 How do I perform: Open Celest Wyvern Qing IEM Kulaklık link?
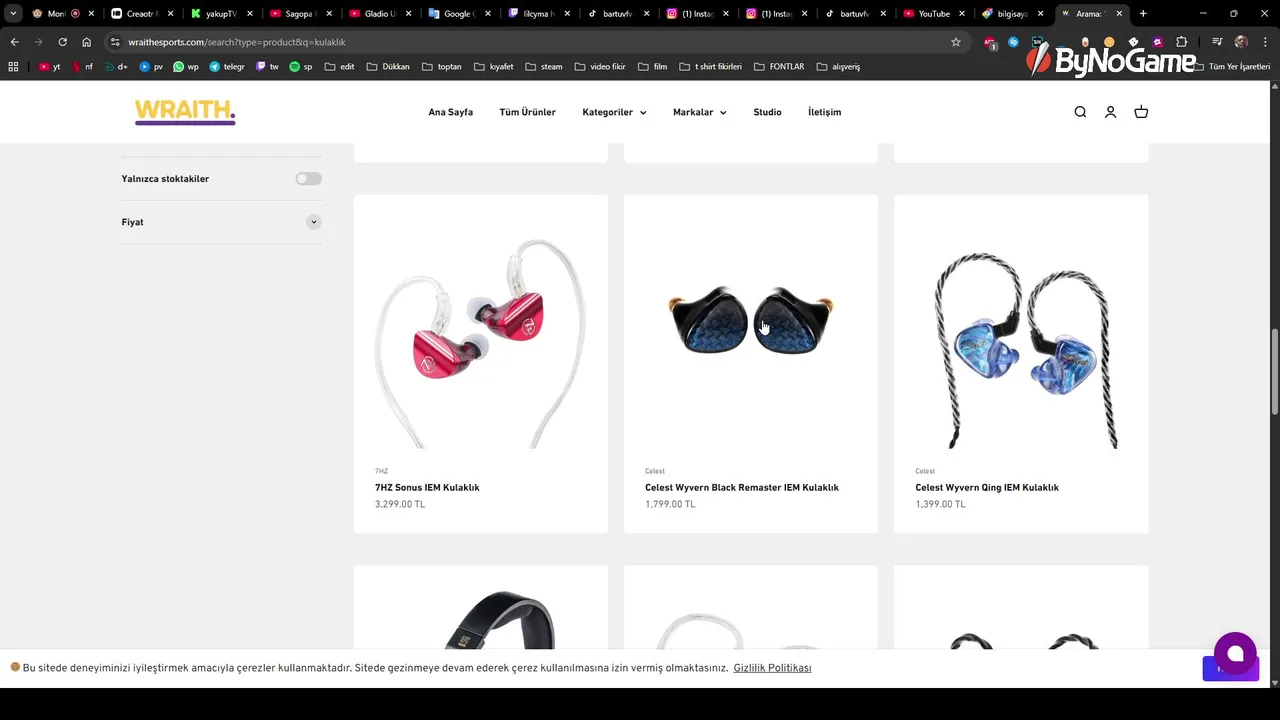(x=987, y=488)
